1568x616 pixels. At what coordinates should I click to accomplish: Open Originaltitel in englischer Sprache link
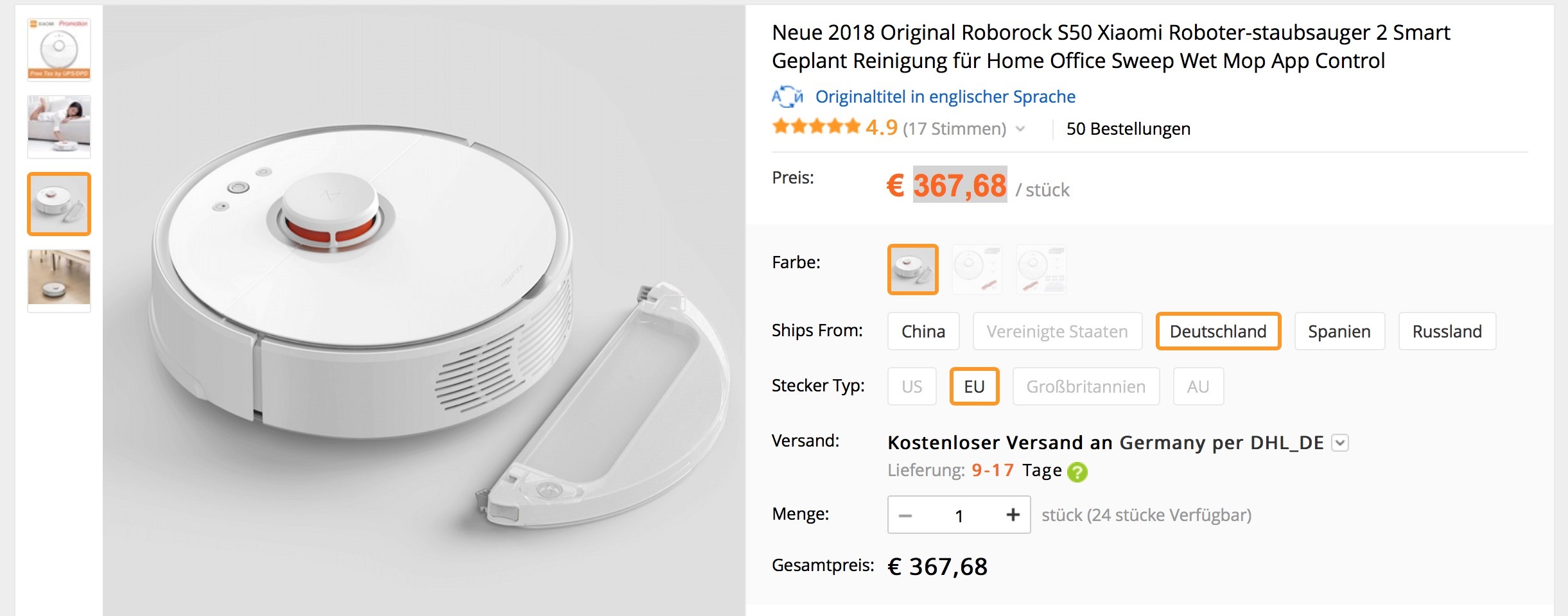click(945, 97)
